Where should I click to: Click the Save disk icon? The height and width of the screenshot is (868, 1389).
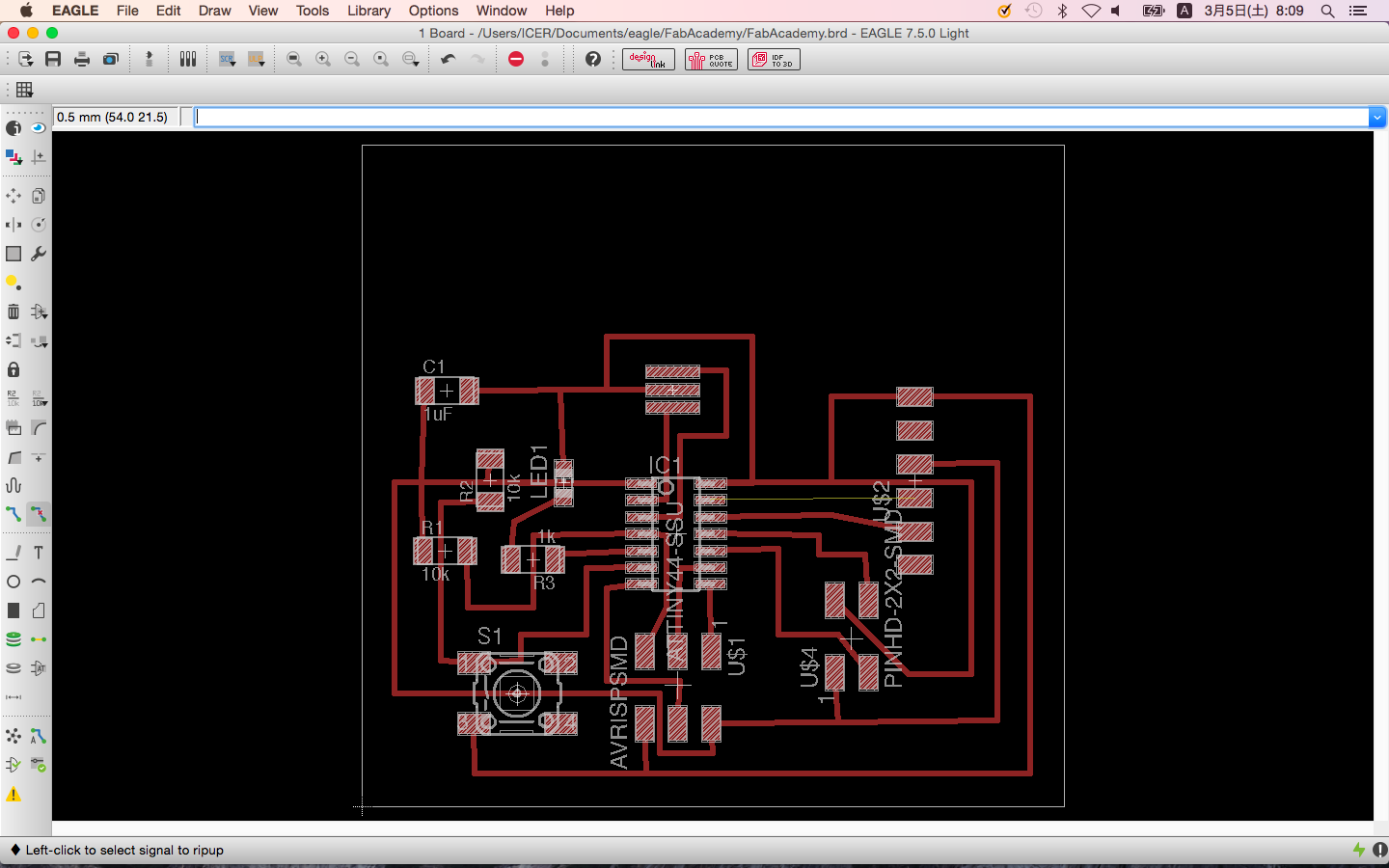click(x=53, y=59)
